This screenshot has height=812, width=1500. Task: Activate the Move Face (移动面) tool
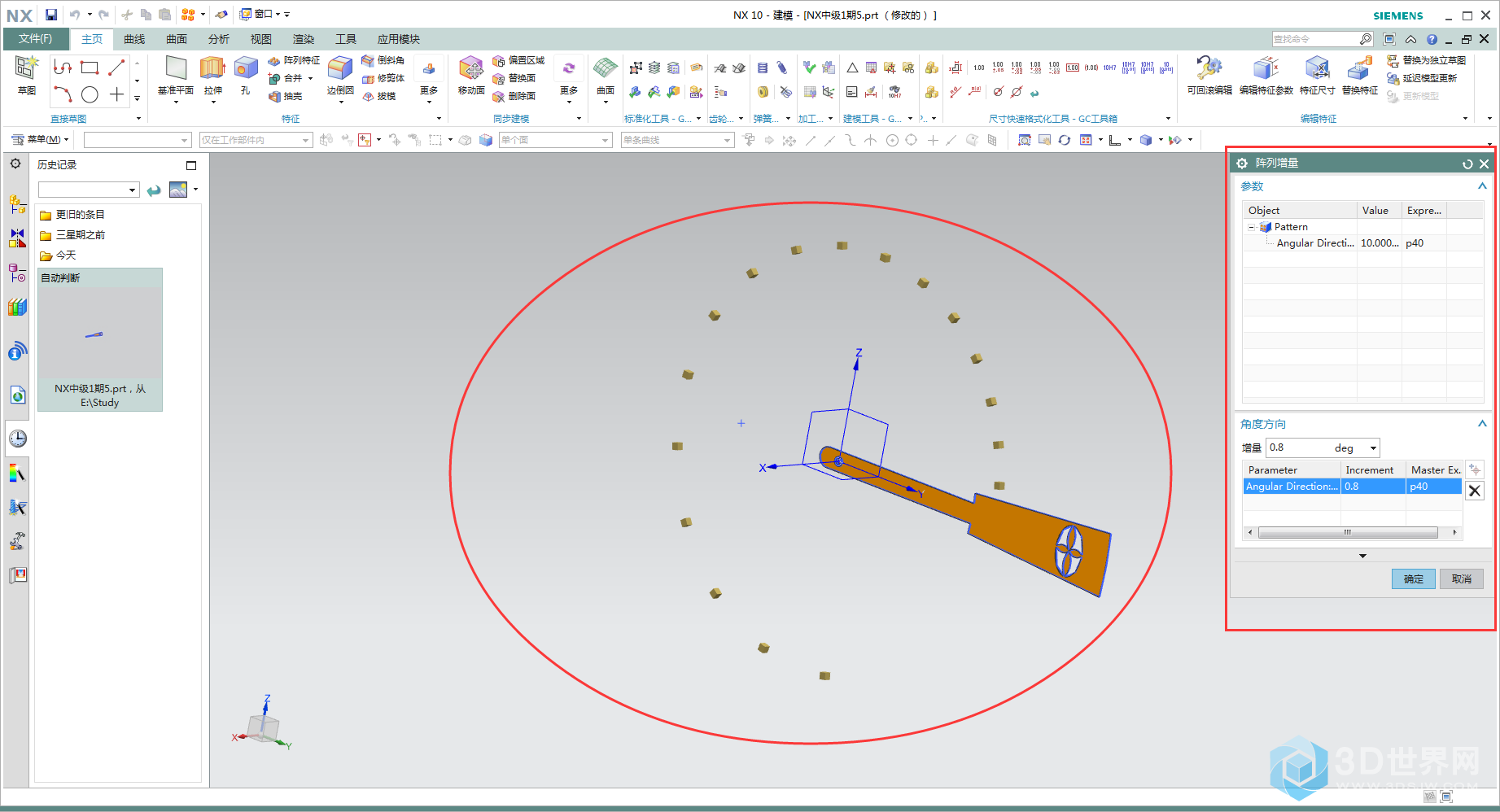point(471,76)
